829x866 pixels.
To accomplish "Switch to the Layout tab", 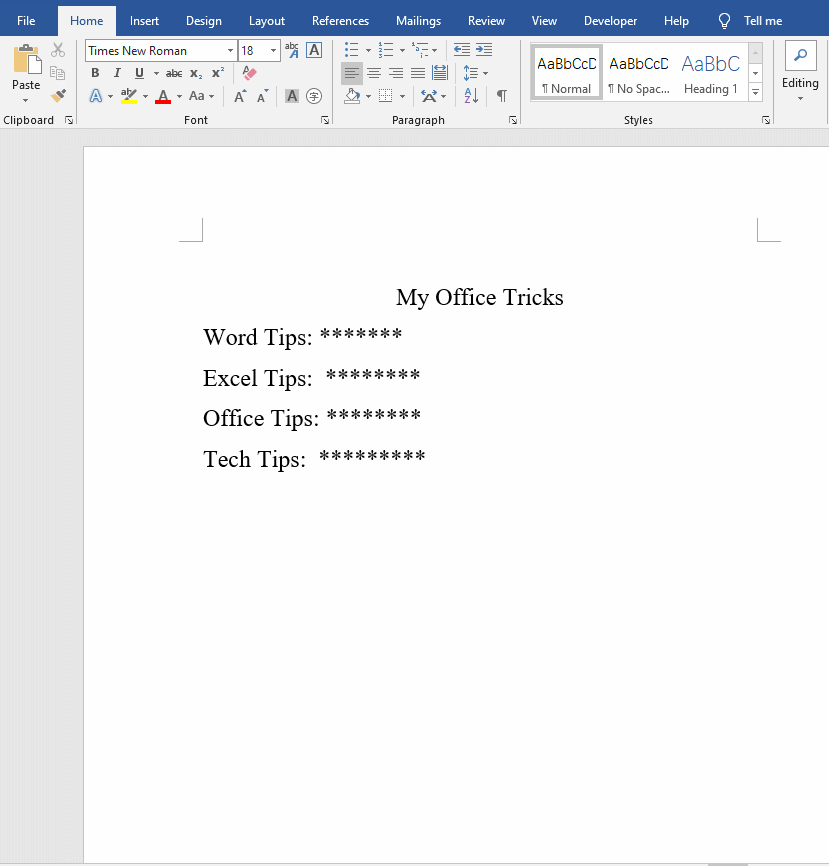I will click(267, 21).
